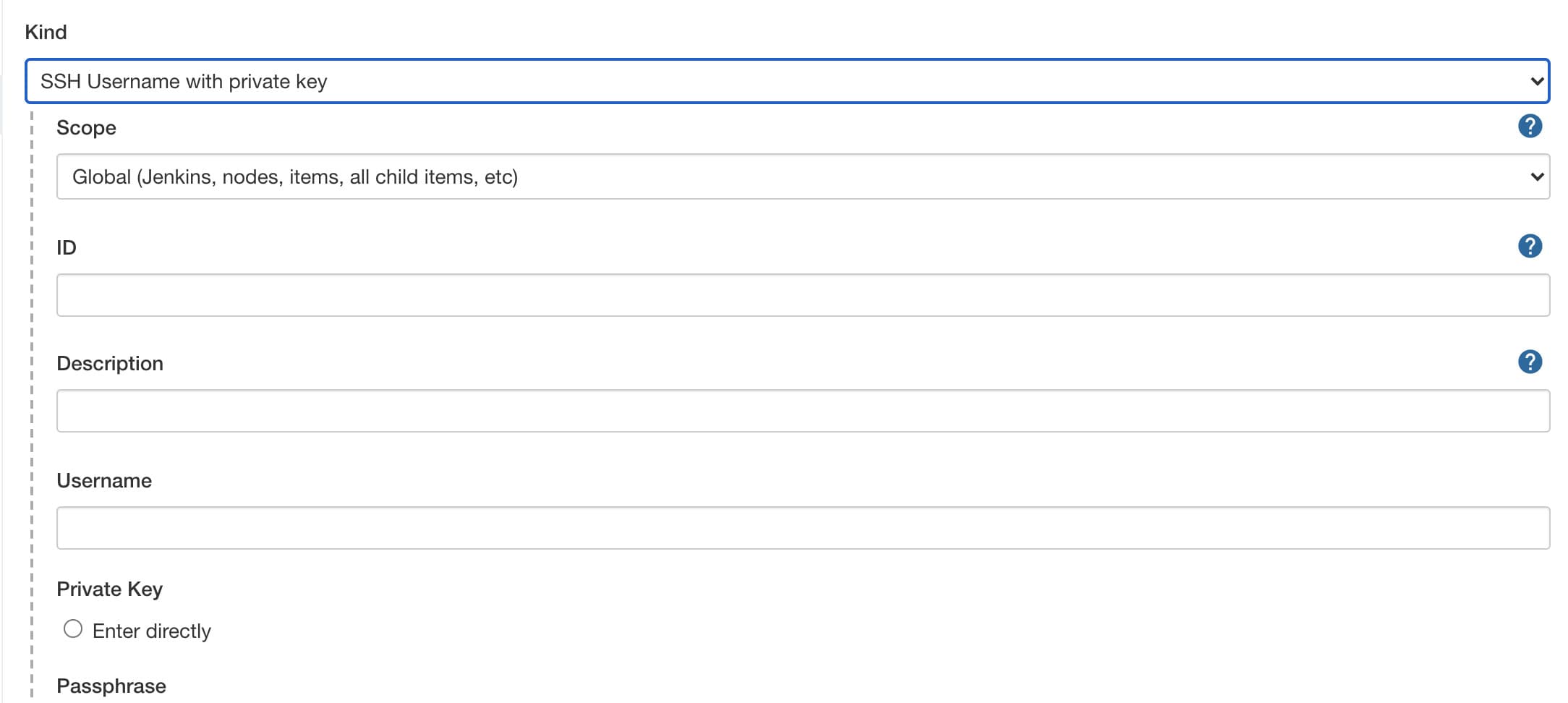Open the 'Global (Jenkins, nodes, items...)' Scope dropdown

[803, 176]
